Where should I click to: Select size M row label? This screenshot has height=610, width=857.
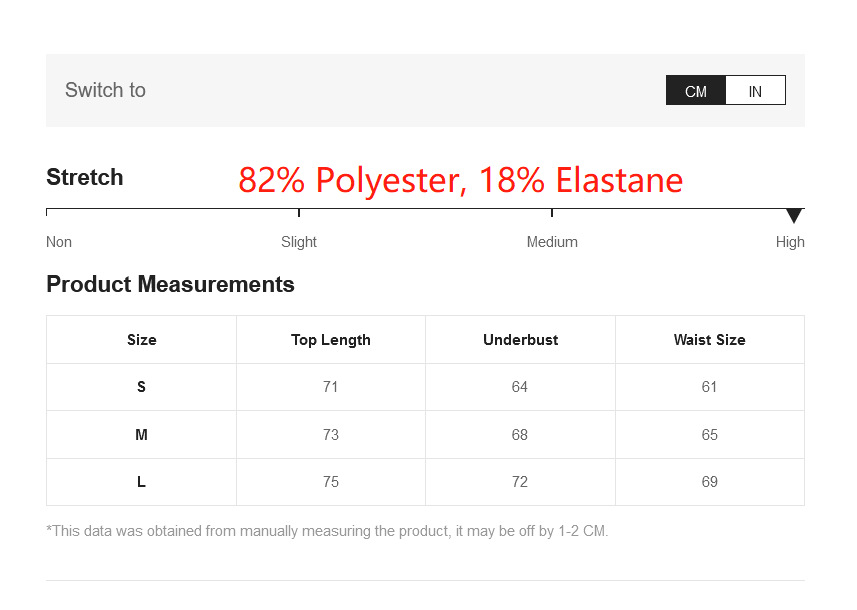[x=141, y=435]
